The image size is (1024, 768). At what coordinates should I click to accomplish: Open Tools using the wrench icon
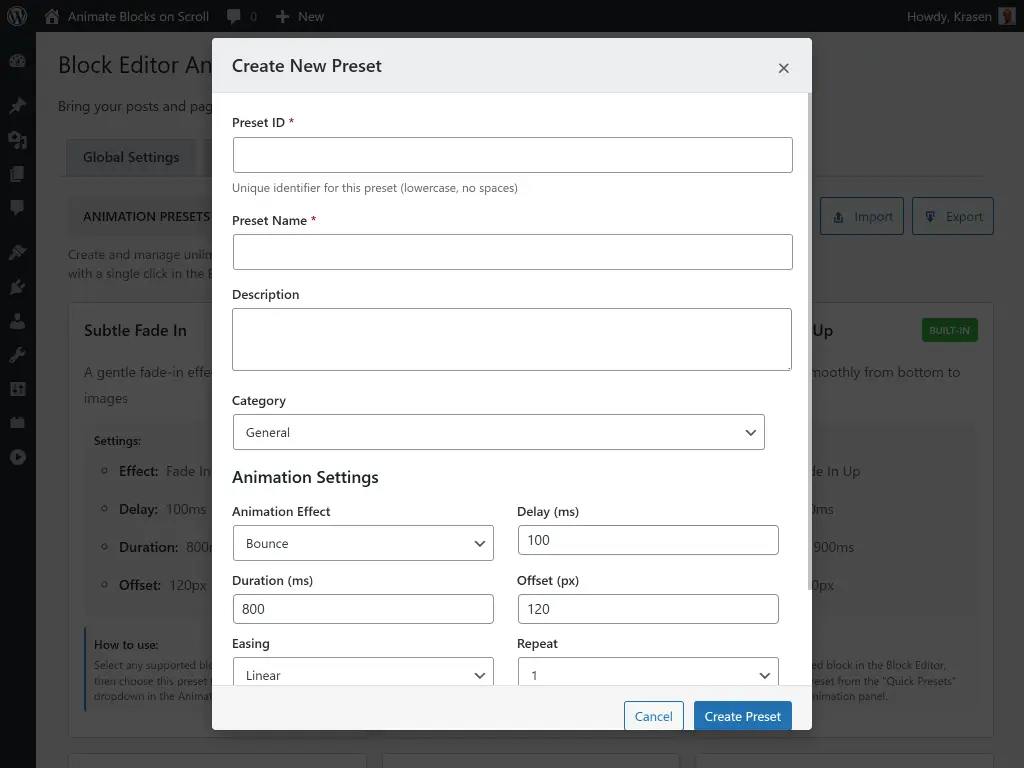(17, 352)
